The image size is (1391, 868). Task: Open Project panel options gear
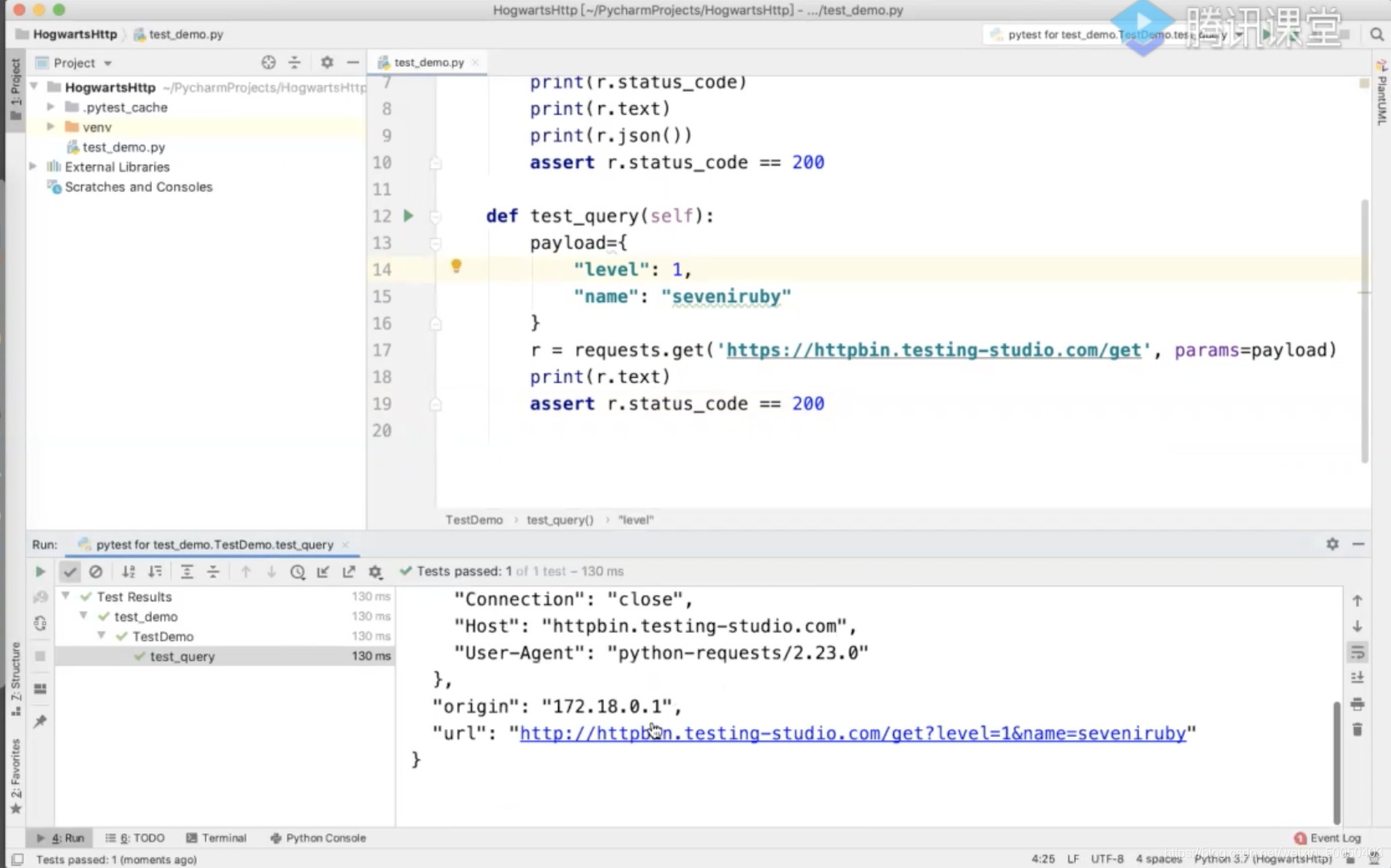click(x=326, y=63)
